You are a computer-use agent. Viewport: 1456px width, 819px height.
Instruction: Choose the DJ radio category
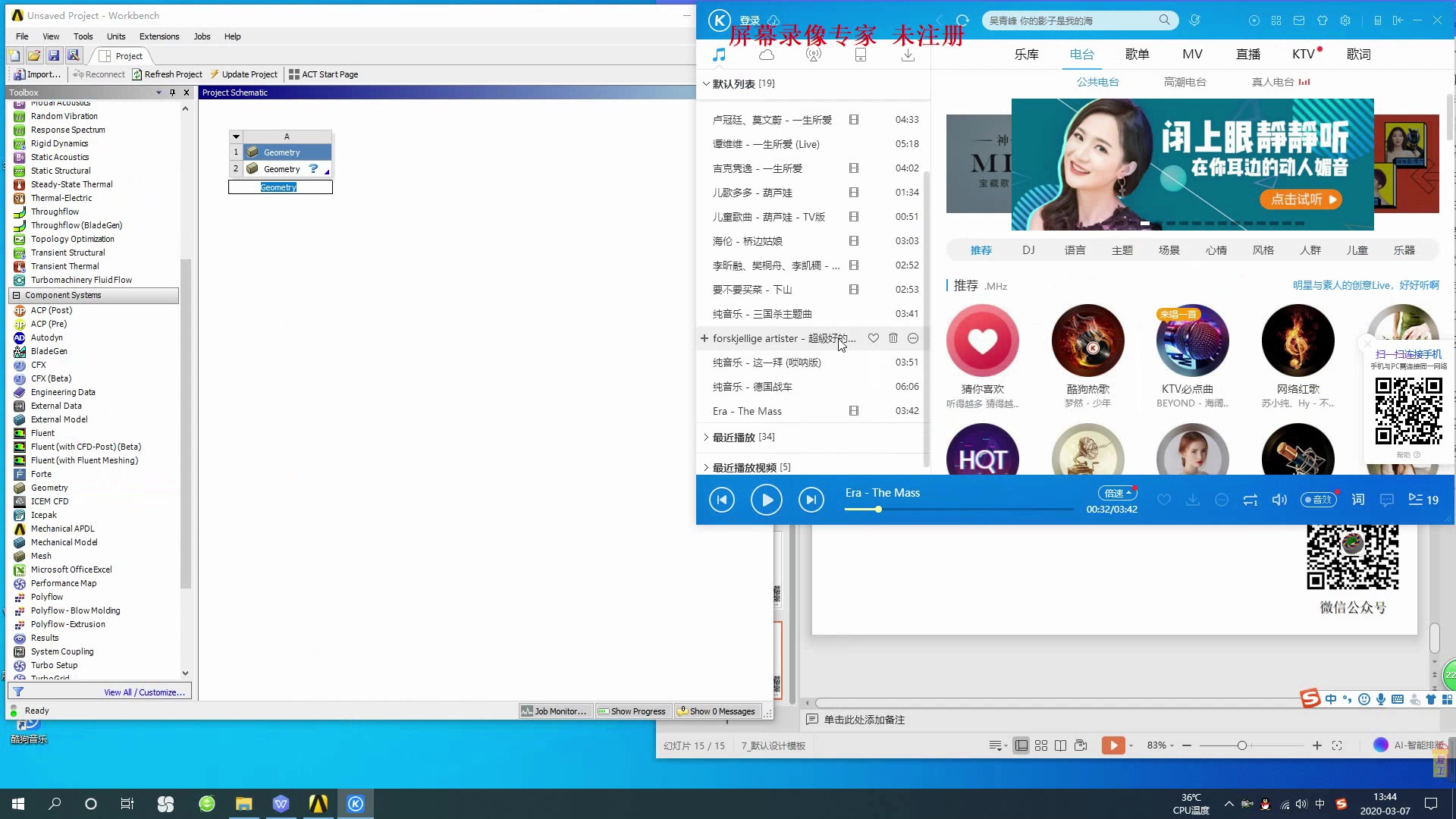[1028, 250]
